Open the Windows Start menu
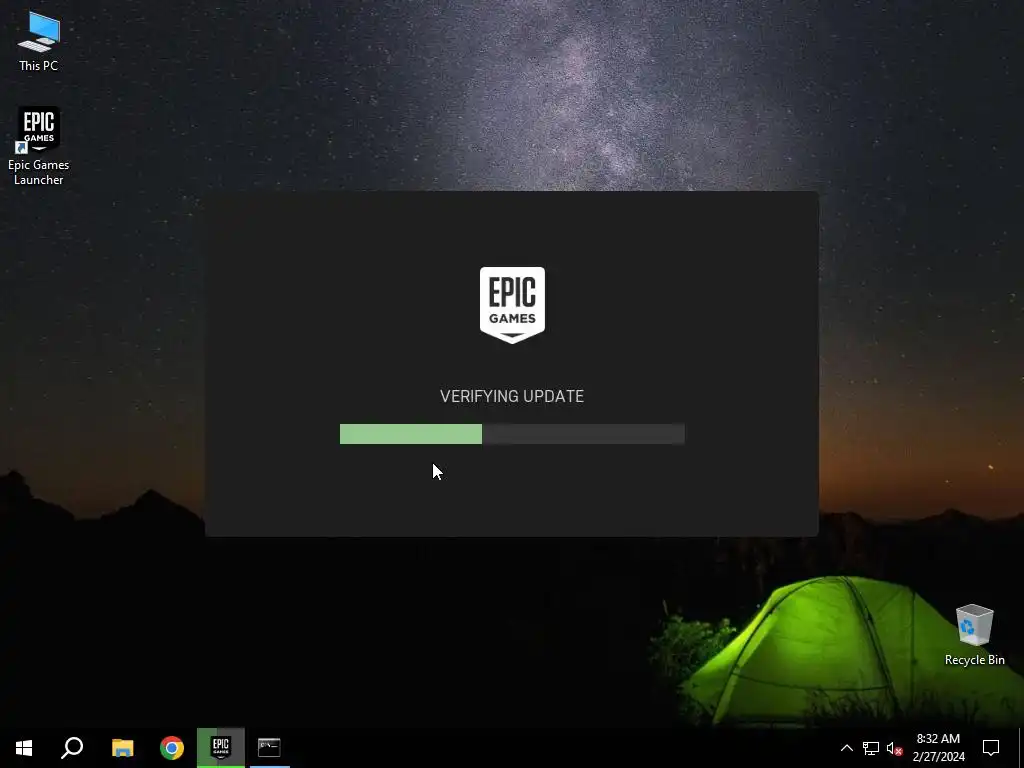The image size is (1024, 768). click(24, 748)
